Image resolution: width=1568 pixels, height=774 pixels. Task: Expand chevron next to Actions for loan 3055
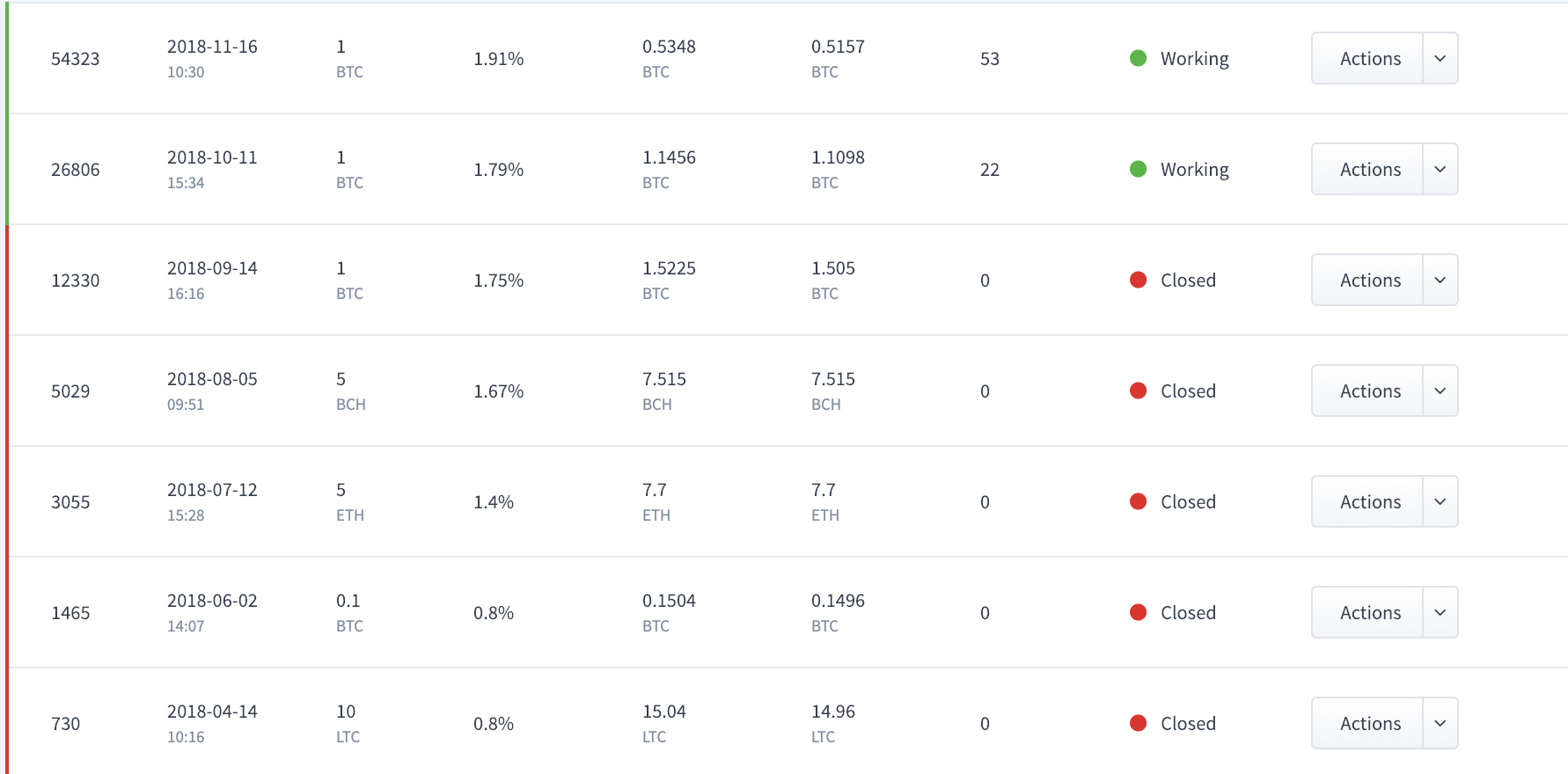point(1440,501)
